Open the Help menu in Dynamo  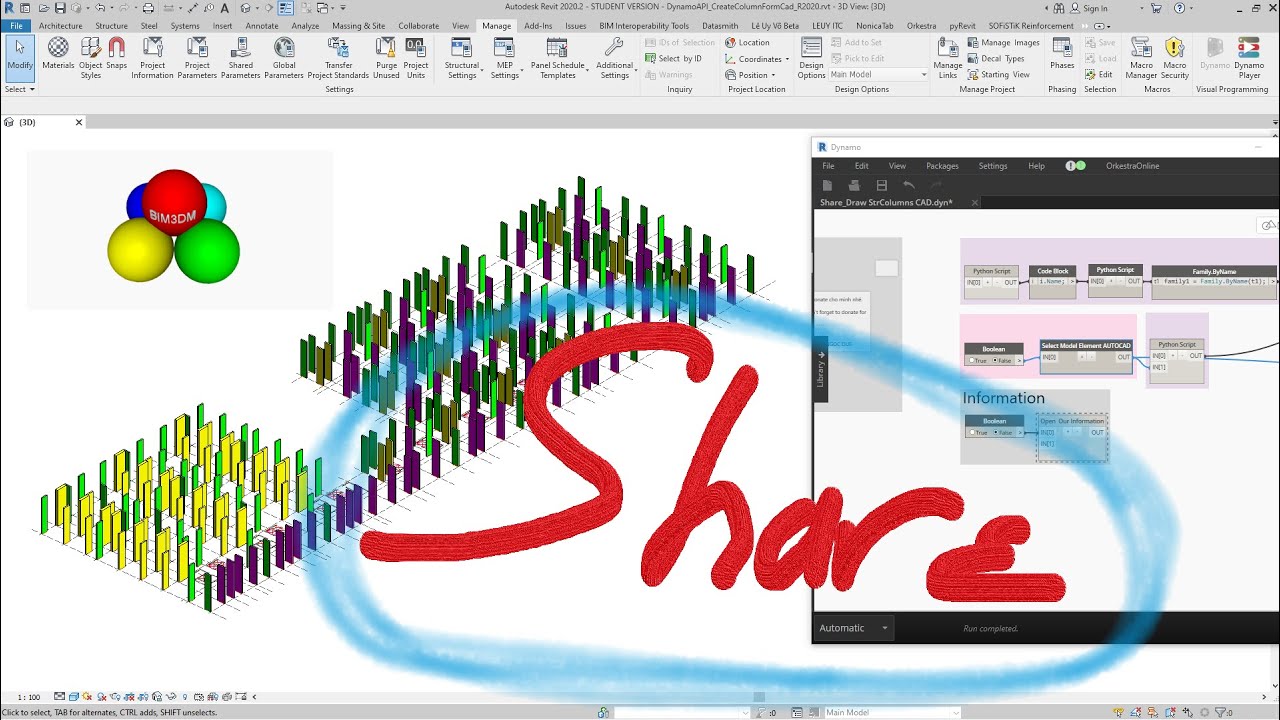click(1037, 166)
